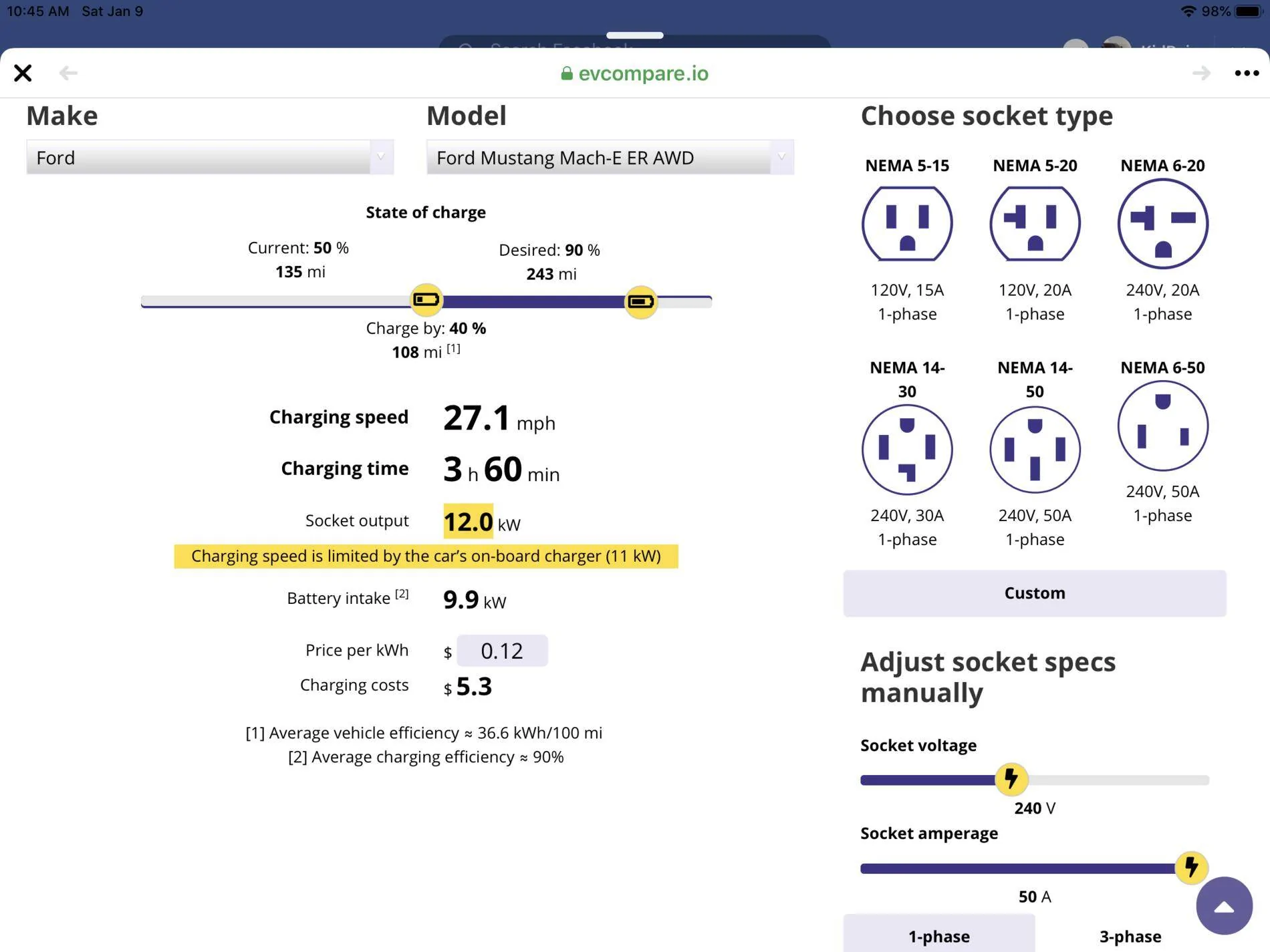Screen dimensions: 1270x952
Task: Close the in-app browser with X
Action: click(x=23, y=73)
